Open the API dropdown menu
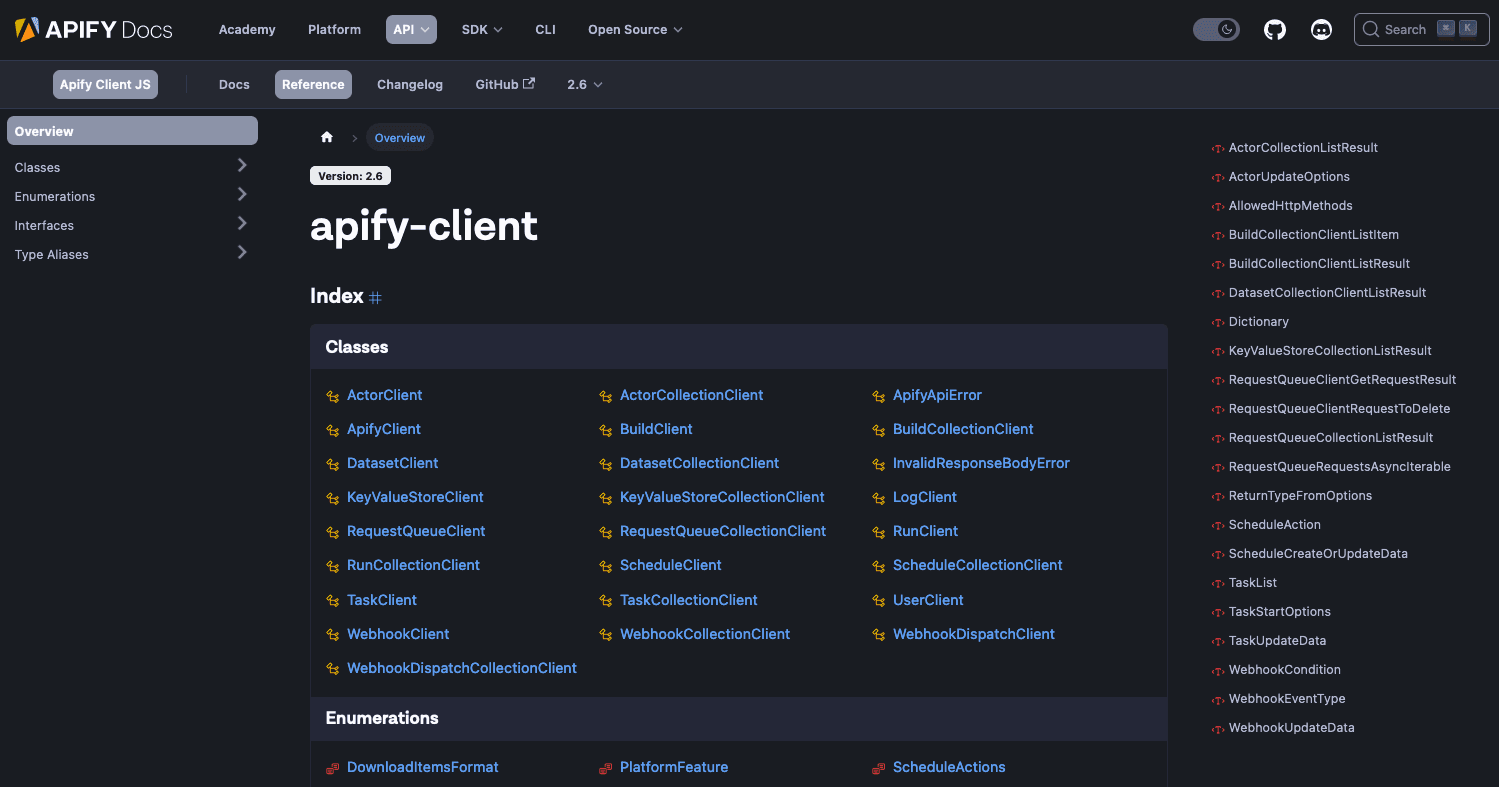The width and height of the screenshot is (1499, 787). [411, 29]
